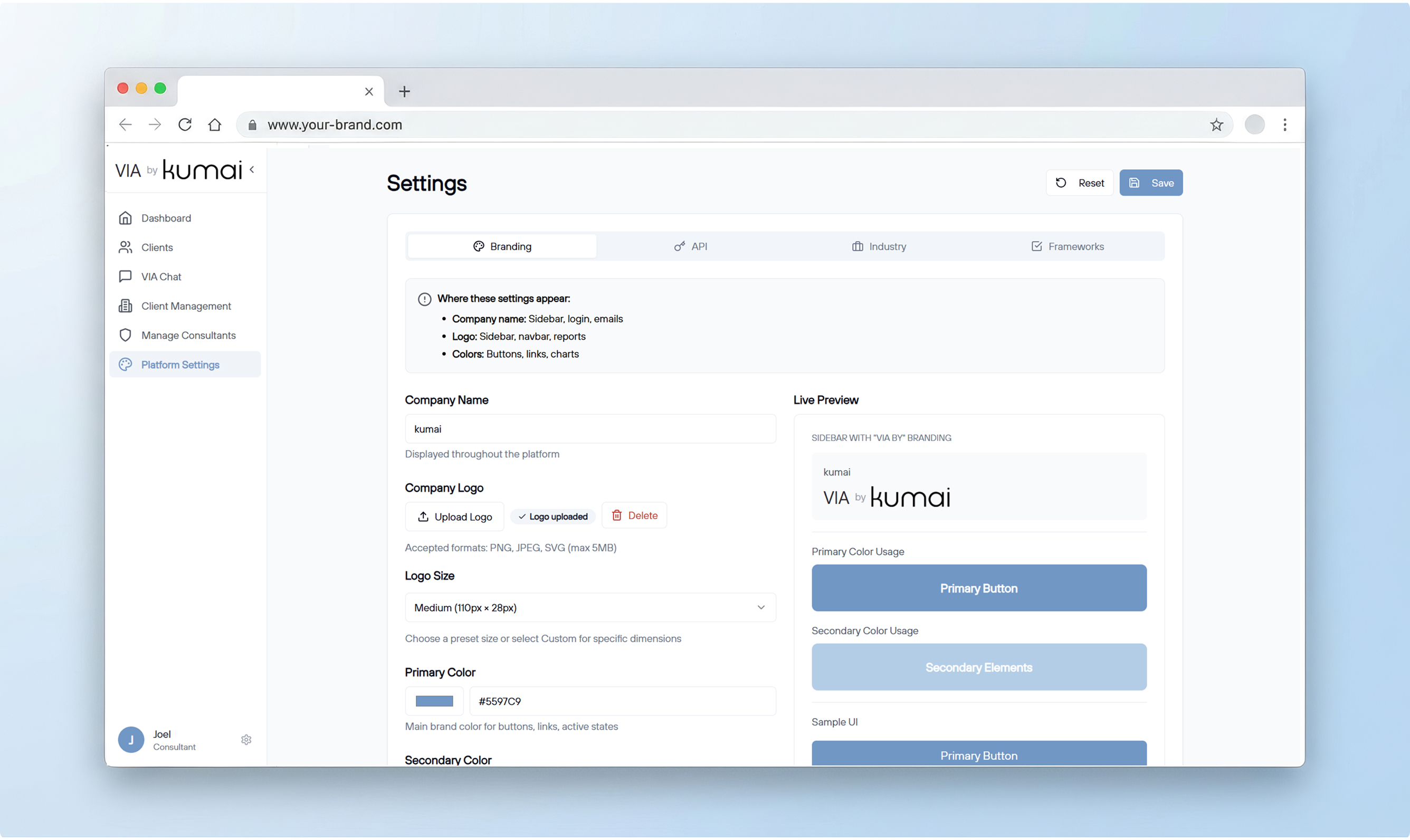Open VIA Chat speech bubble icon
Screen dimensions: 1410x840
coord(125,276)
